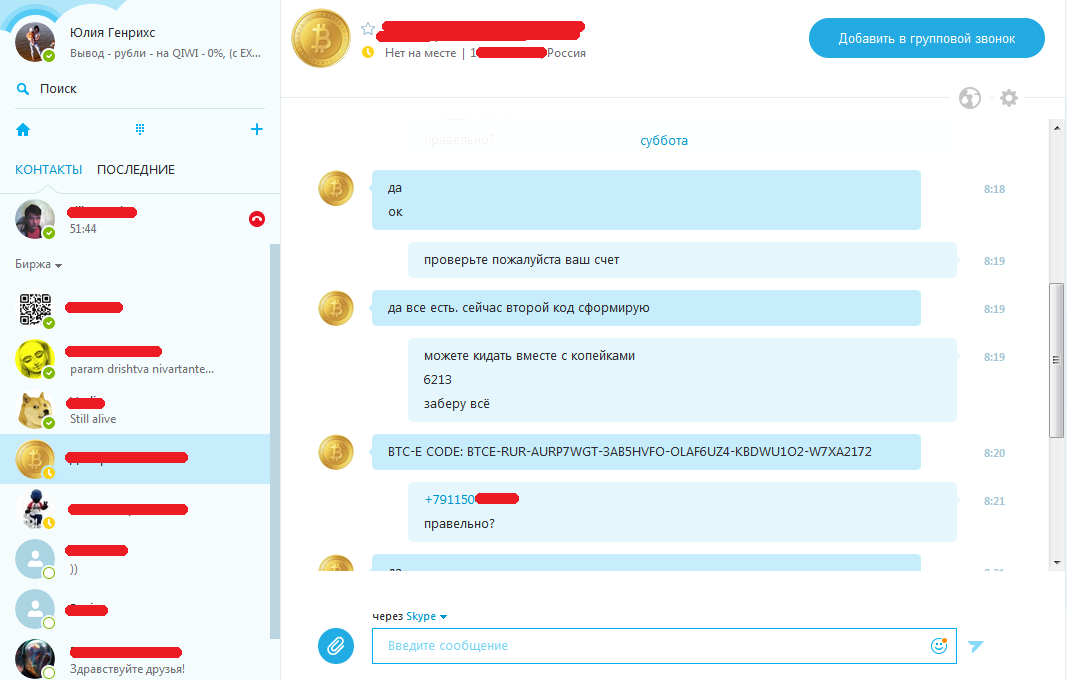Toggle the favorite star next to contact name

[368, 29]
